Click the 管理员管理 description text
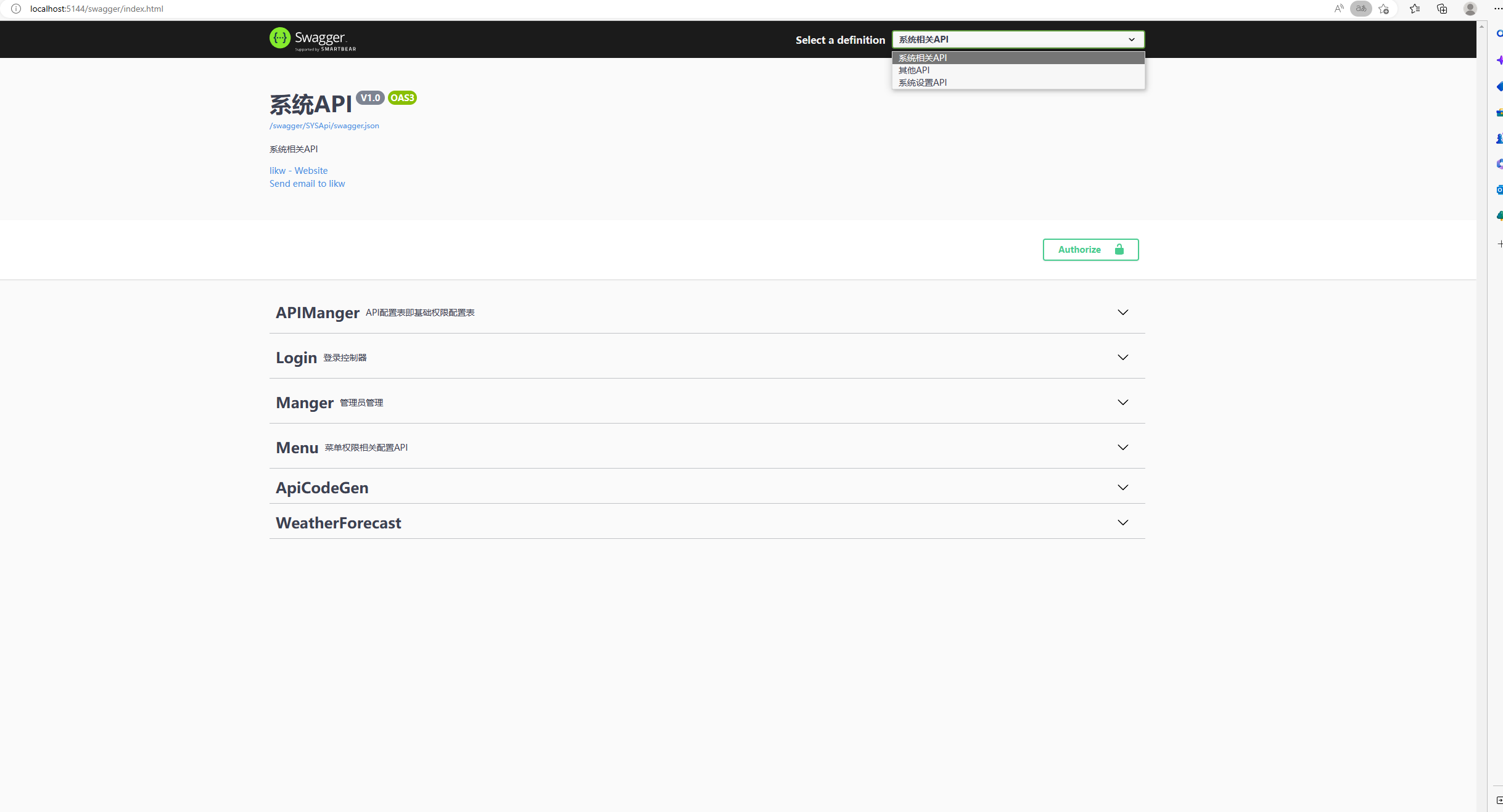The image size is (1503, 812). coord(361,403)
